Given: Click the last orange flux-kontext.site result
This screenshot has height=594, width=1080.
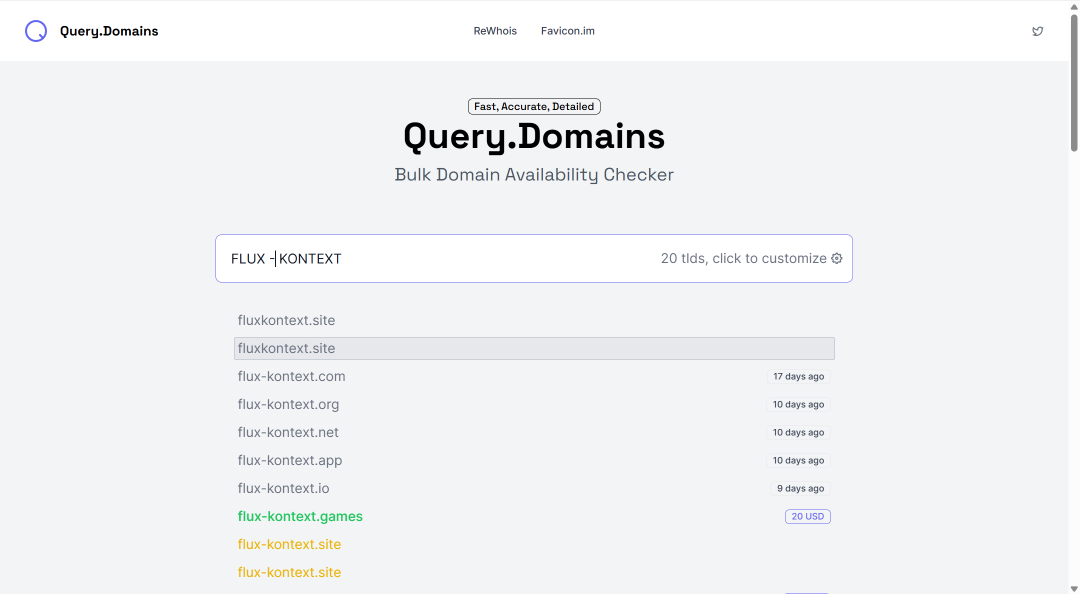Looking at the screenshot, I should 289,572.
